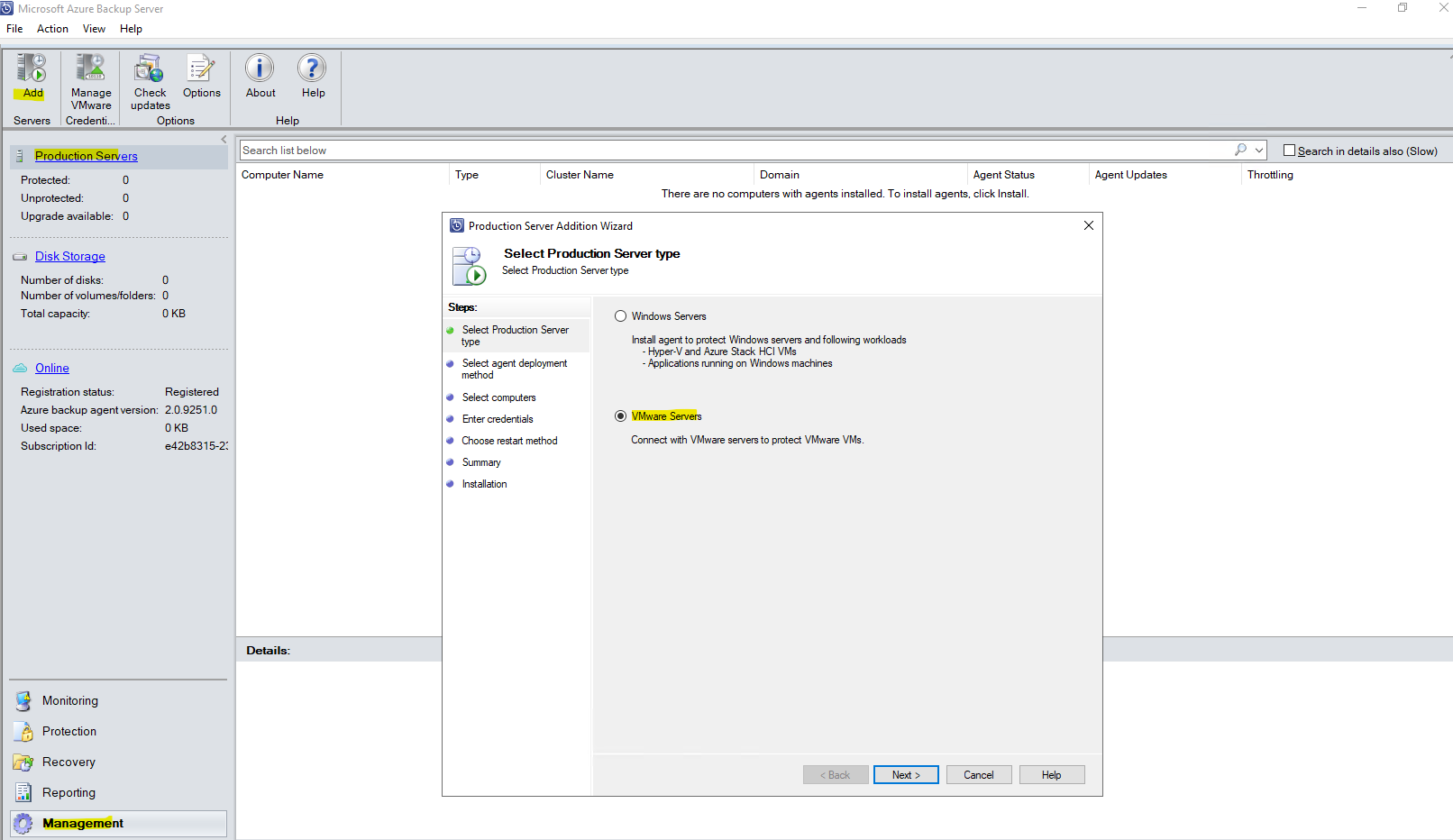Click the Disk Storage drive icon
Image resolution: width=1453 pixels, height=840 pixels.
(20, 257)
